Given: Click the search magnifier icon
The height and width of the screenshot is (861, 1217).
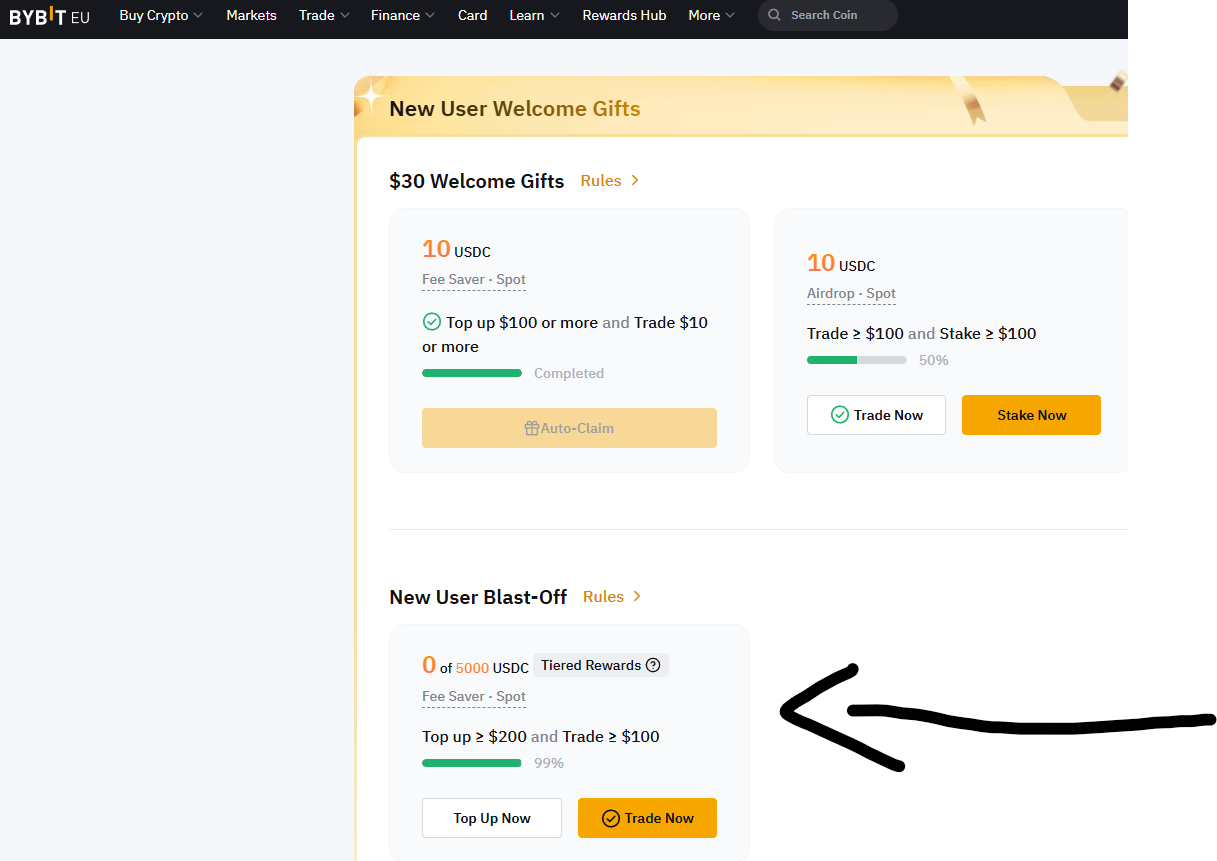Looking at the screenshot, I should click(x=775, y=15).
